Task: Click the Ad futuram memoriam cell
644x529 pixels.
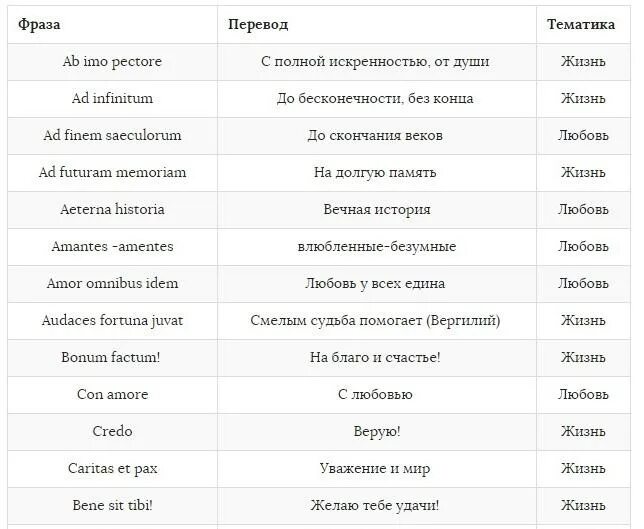Action: pos(112,172)
